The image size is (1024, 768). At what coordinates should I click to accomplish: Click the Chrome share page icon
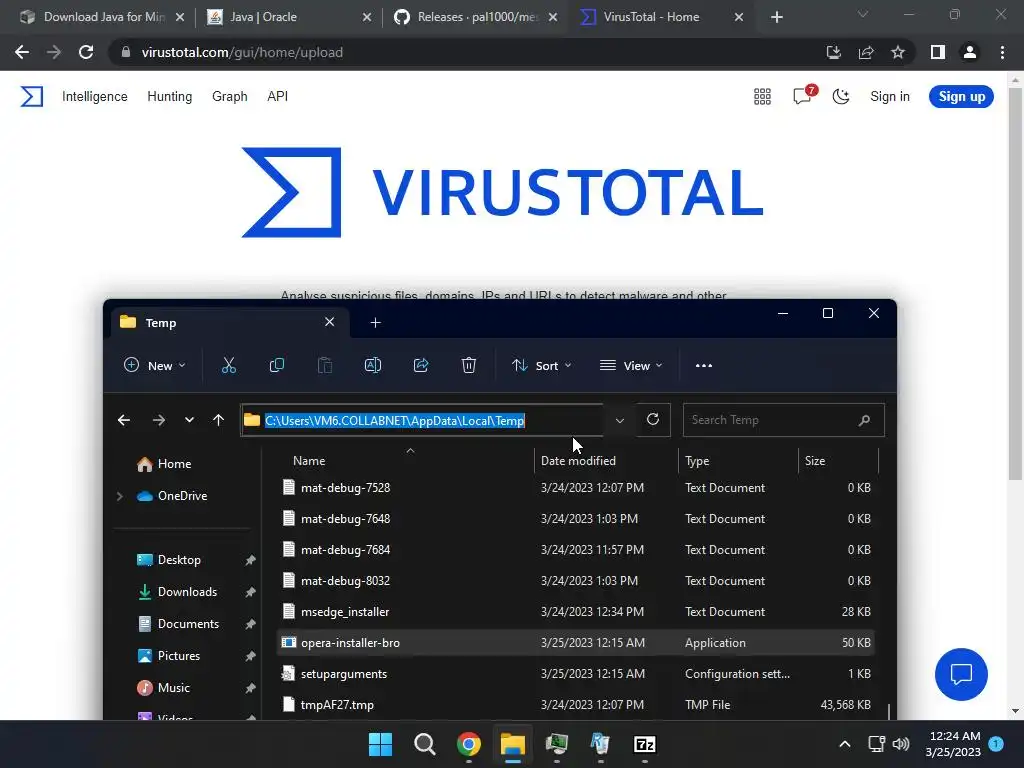tap(866, 52)
